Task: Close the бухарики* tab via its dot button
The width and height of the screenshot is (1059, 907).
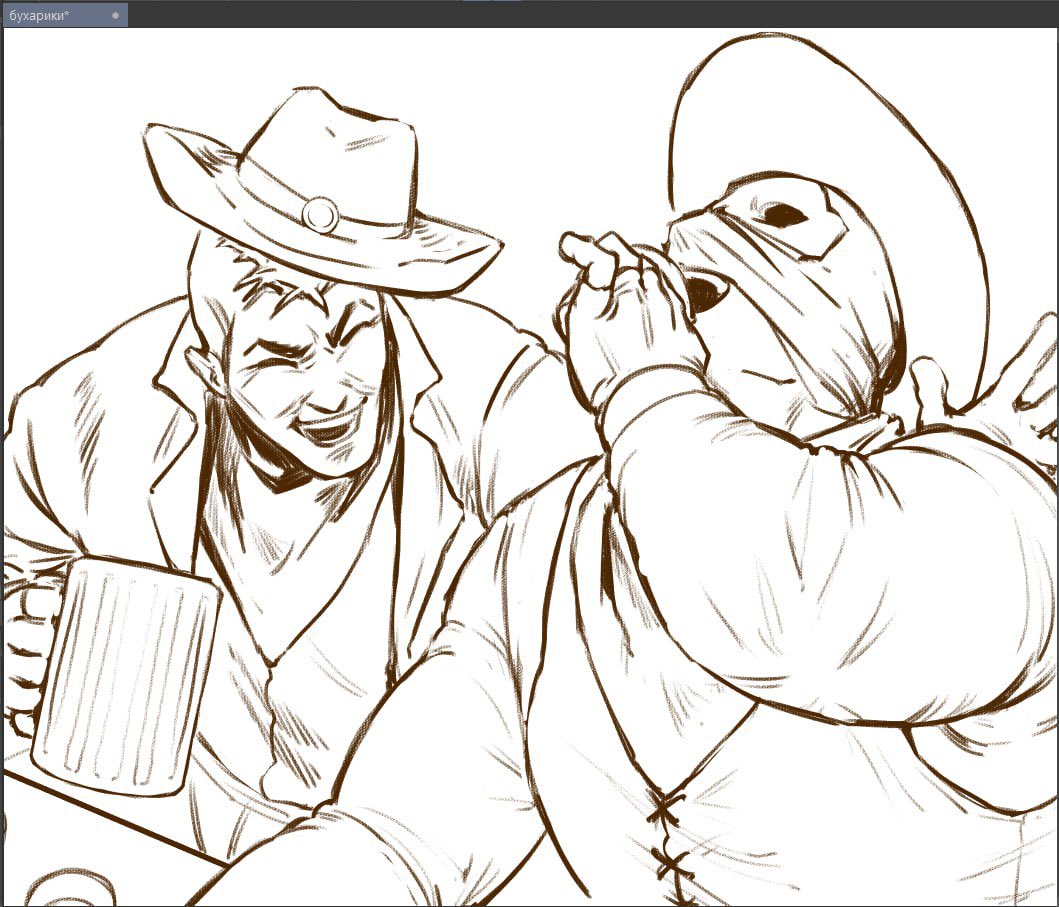Action: point(115,16)
